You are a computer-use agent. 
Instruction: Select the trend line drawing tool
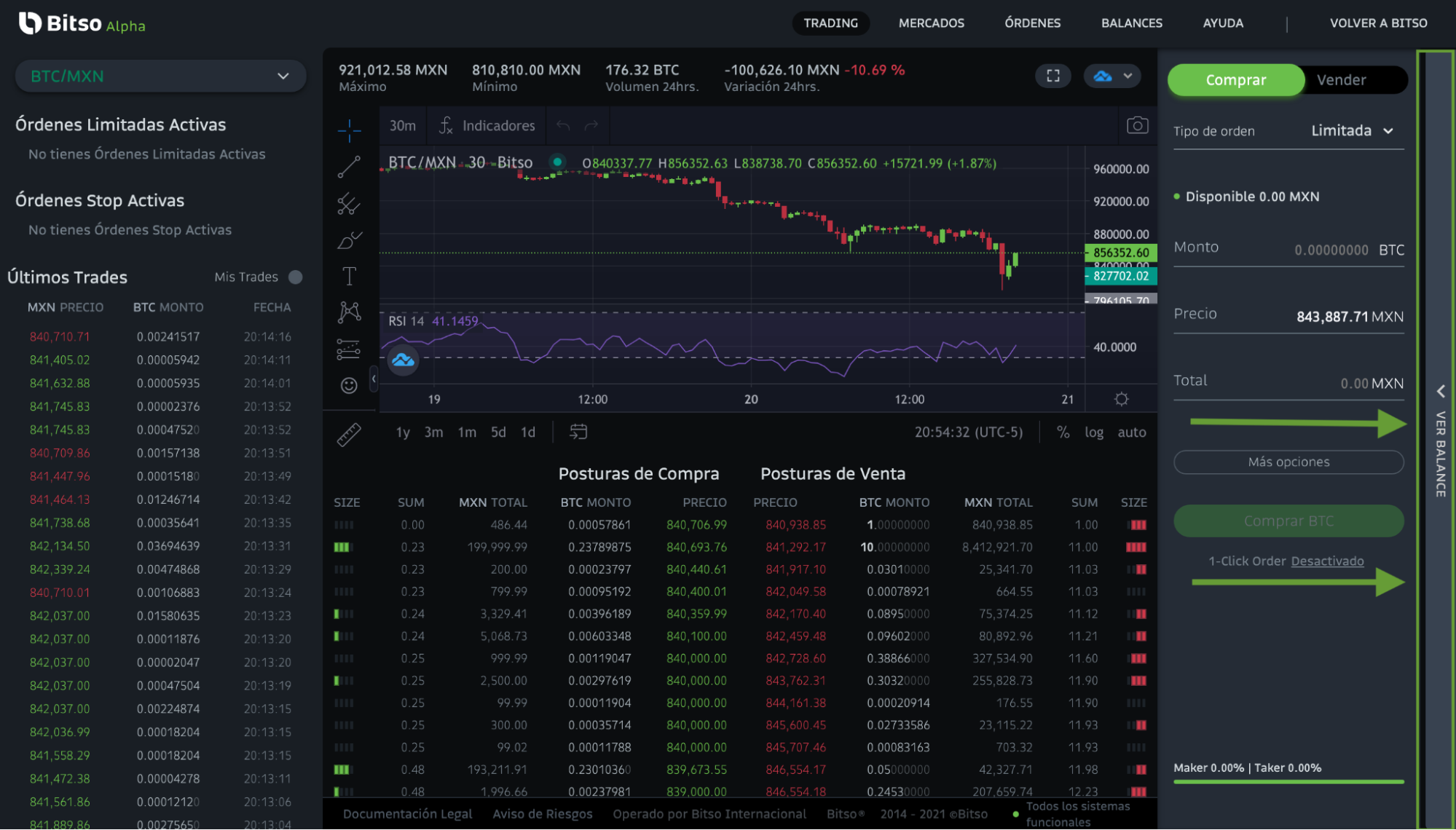click(x=349, y=167)
